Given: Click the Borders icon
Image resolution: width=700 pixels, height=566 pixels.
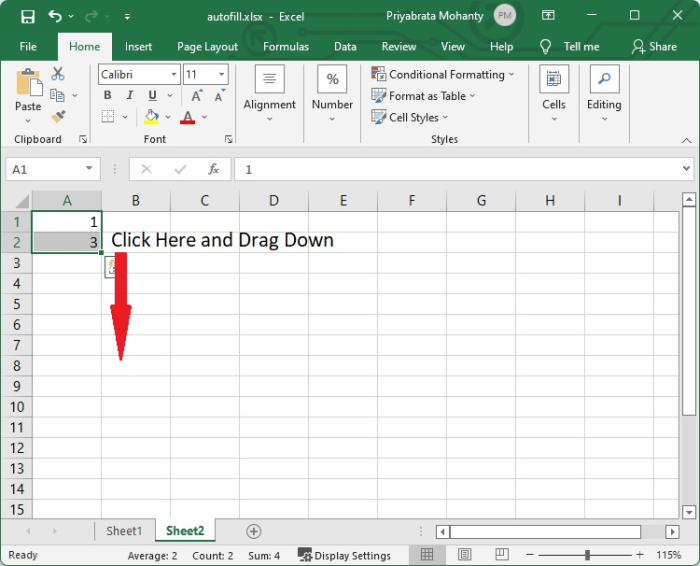Looking at the screenshot, I should [108, 117].
